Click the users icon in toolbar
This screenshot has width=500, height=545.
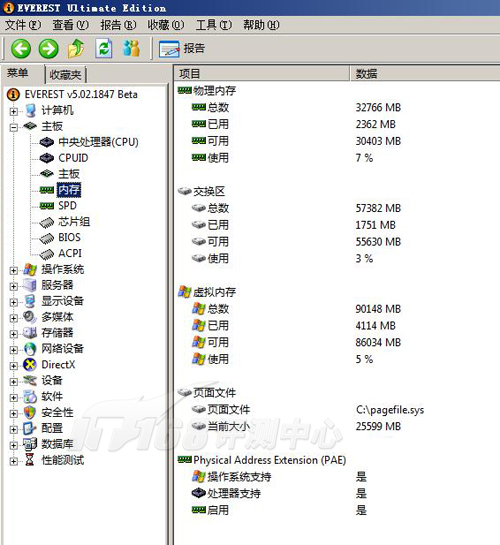click(131, 48)
